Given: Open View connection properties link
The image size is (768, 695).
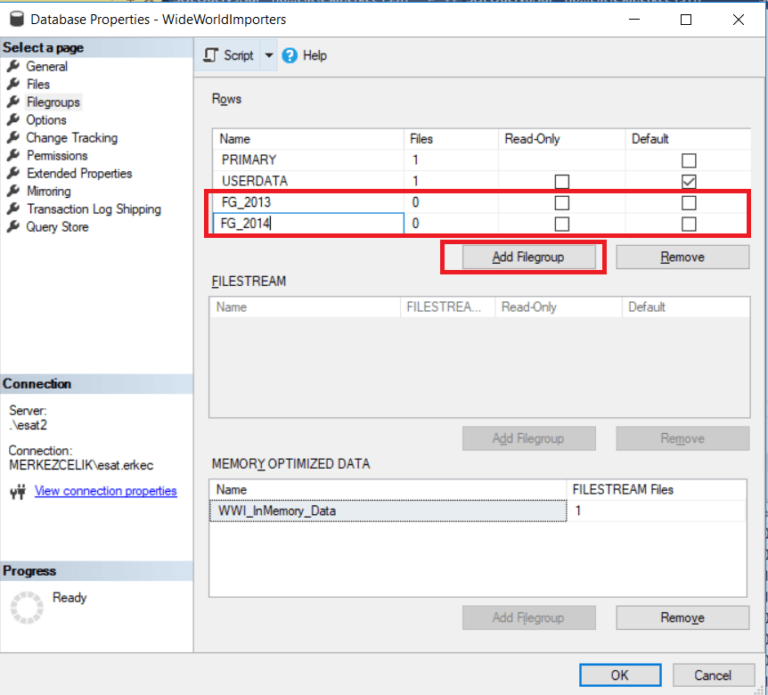Looking at the screenshot, I should [x=105, y=491].
